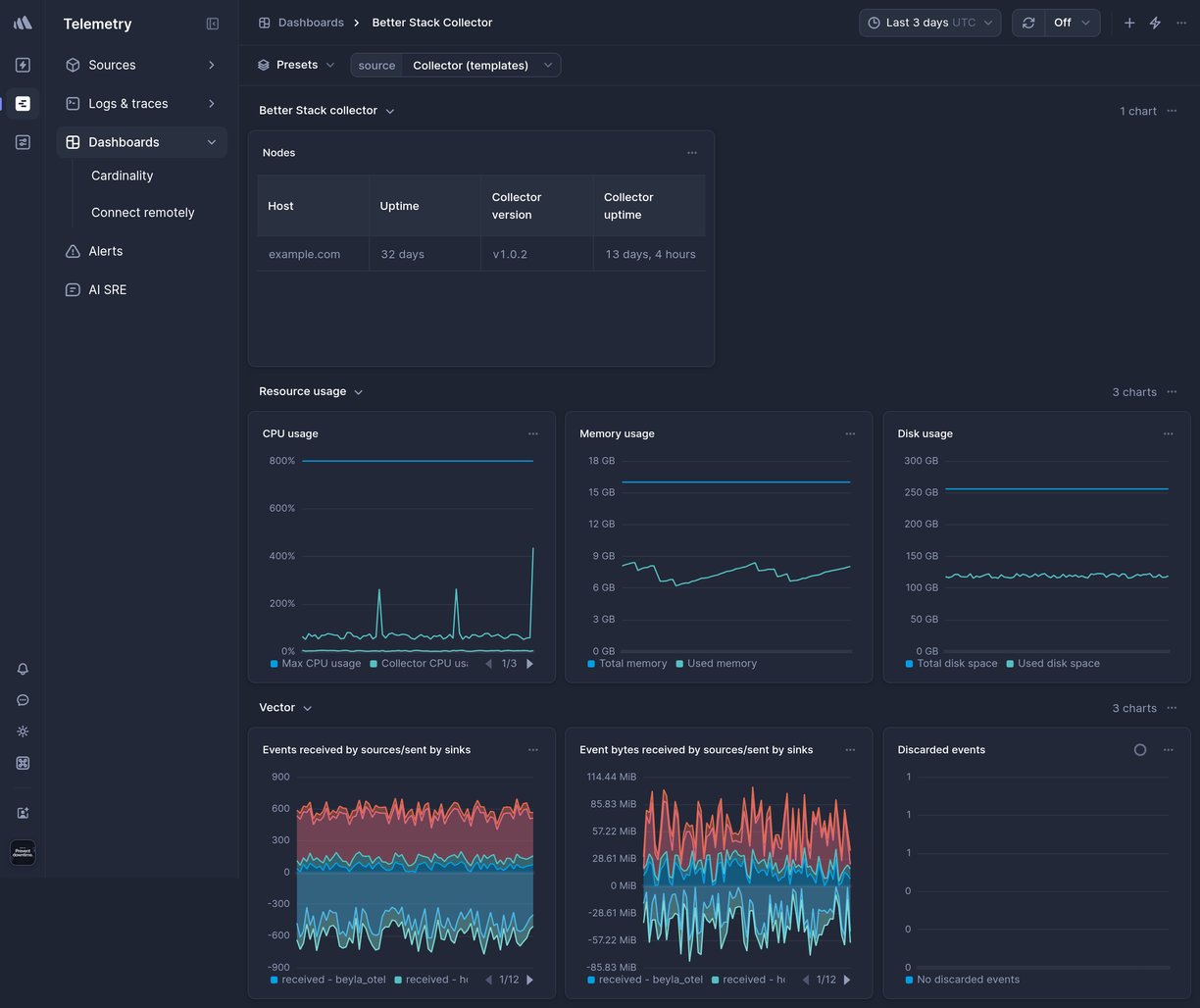Viewport: 1200px width, 1008px height.
Task: Collapse the Dashboards sidebar item chevron
Action: tap(212, 142)
